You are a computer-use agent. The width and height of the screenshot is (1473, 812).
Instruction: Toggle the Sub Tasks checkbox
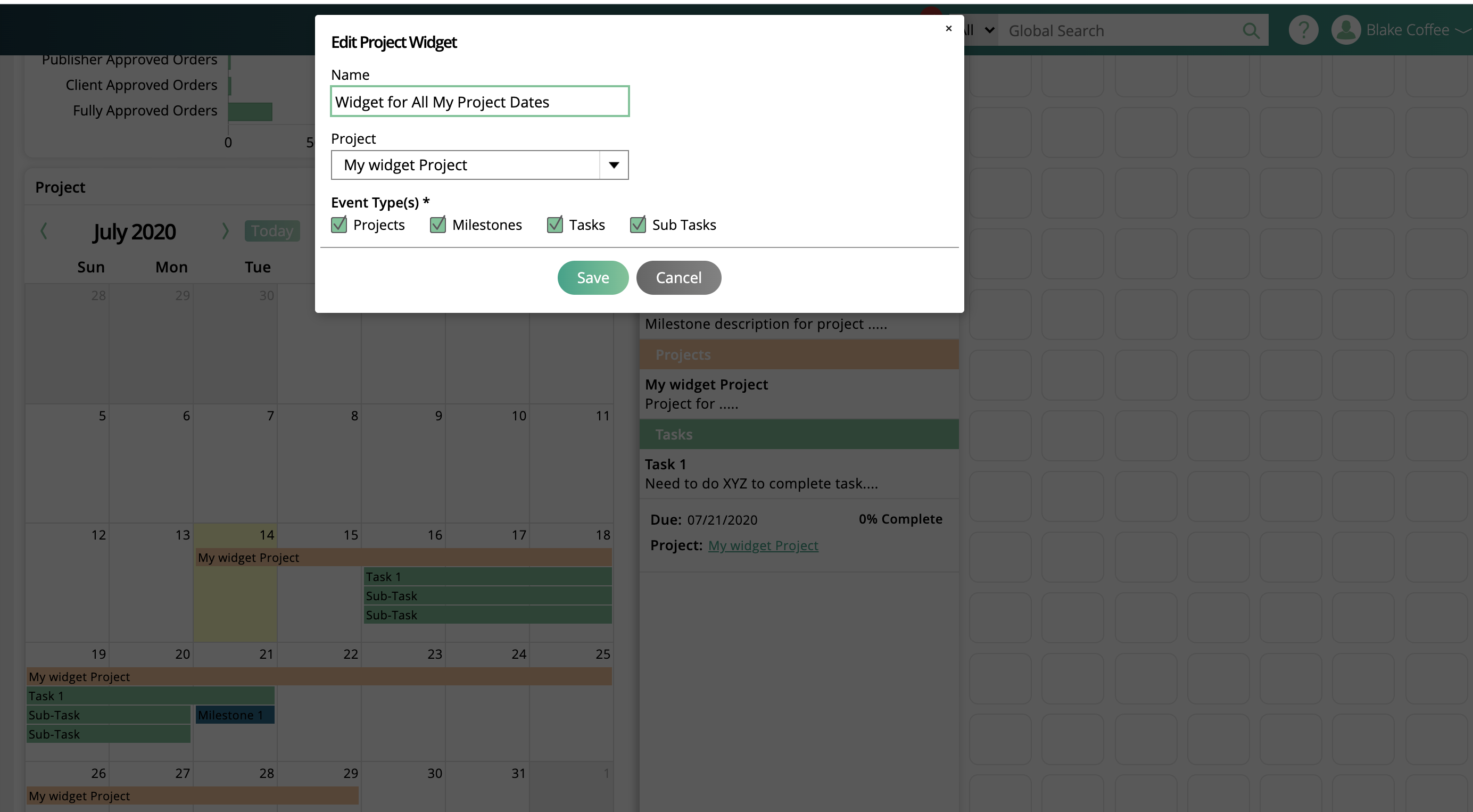[x=638, y=225]
